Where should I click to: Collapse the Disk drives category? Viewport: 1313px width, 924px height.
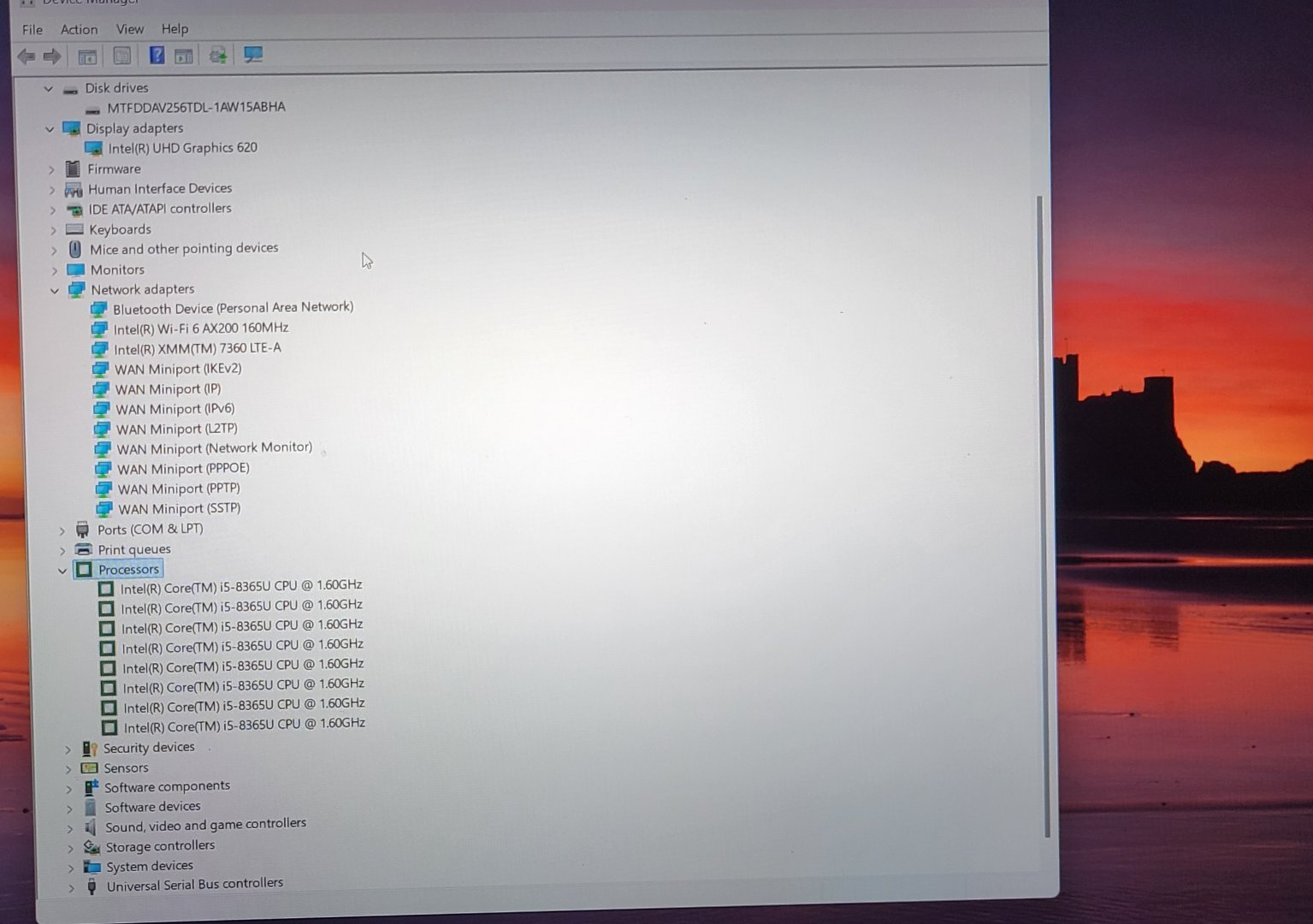coord(49,88)
